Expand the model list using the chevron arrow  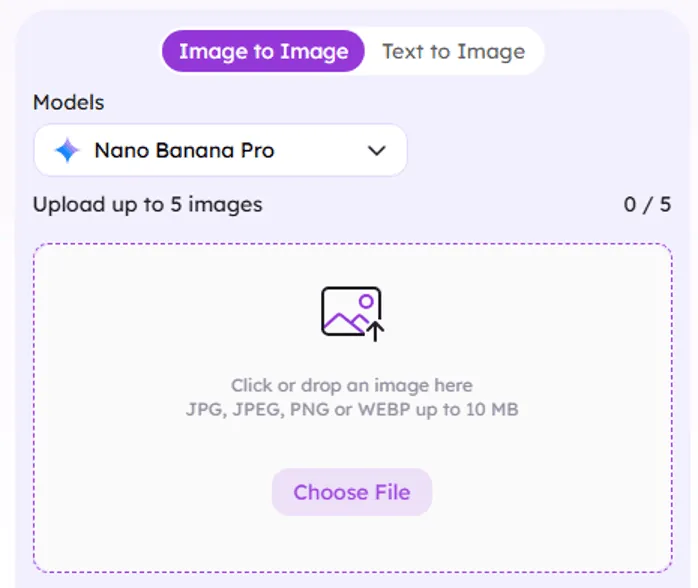pyautogui.click(x=377, y=151)
